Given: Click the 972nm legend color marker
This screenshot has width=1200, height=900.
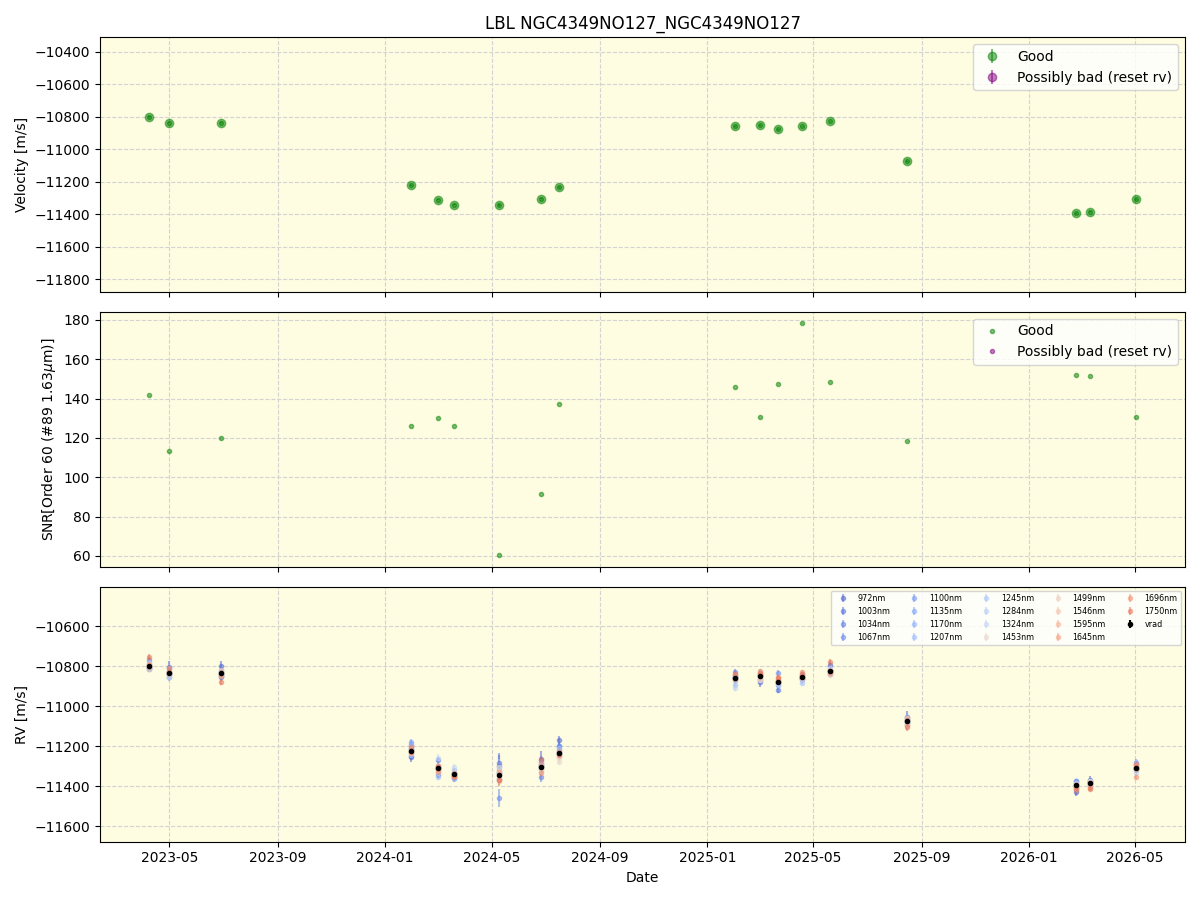Looking at the screenshot, I should click(843, 598).
